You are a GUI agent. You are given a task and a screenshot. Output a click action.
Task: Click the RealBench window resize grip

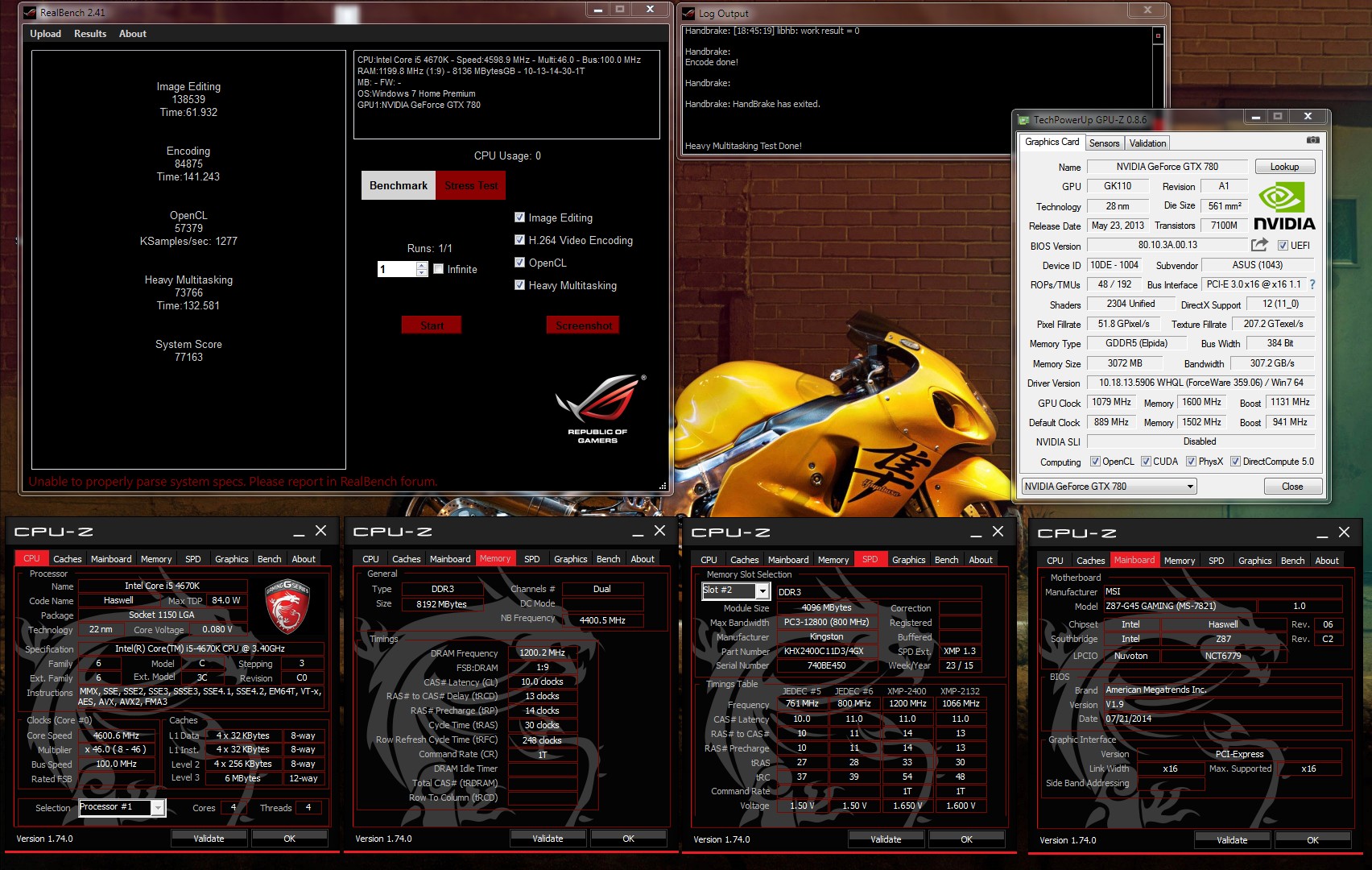click(663, 486)
